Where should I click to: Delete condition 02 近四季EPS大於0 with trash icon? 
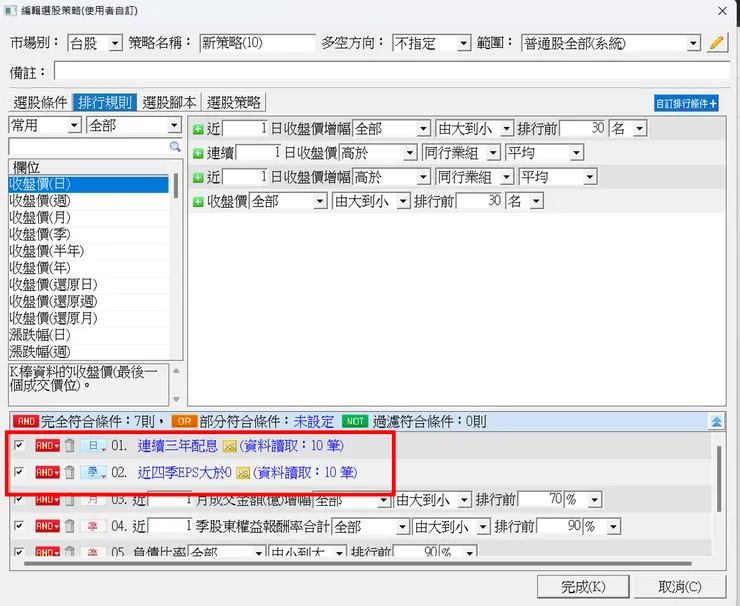(x=69, y=472)
